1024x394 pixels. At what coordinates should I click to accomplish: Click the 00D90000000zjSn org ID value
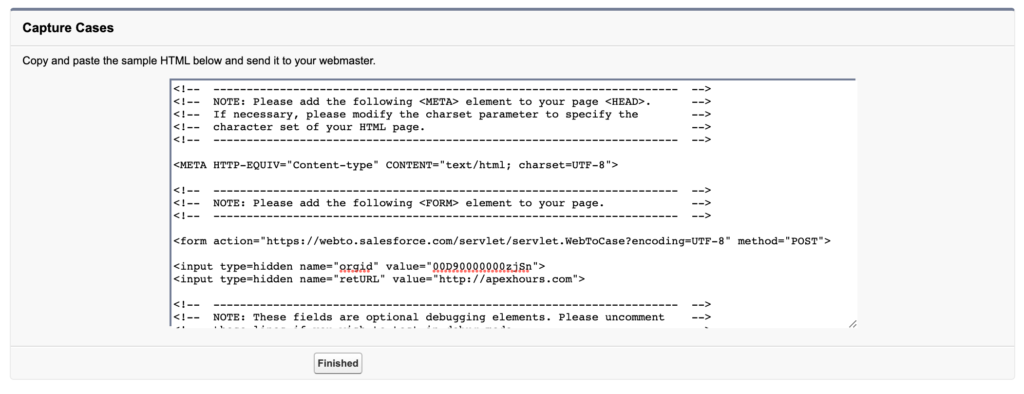481,267
